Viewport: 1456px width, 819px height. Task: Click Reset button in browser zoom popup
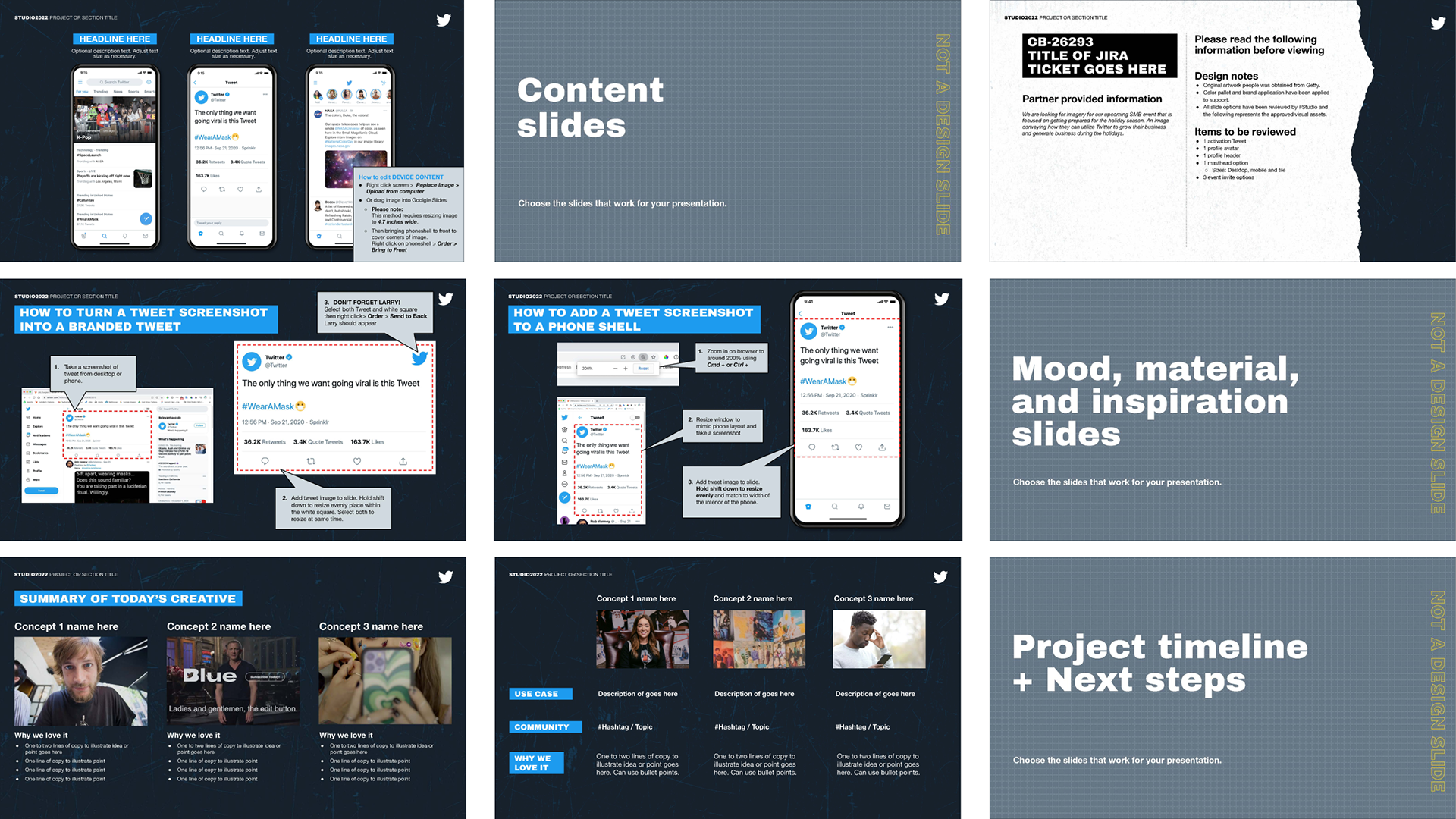643,369
